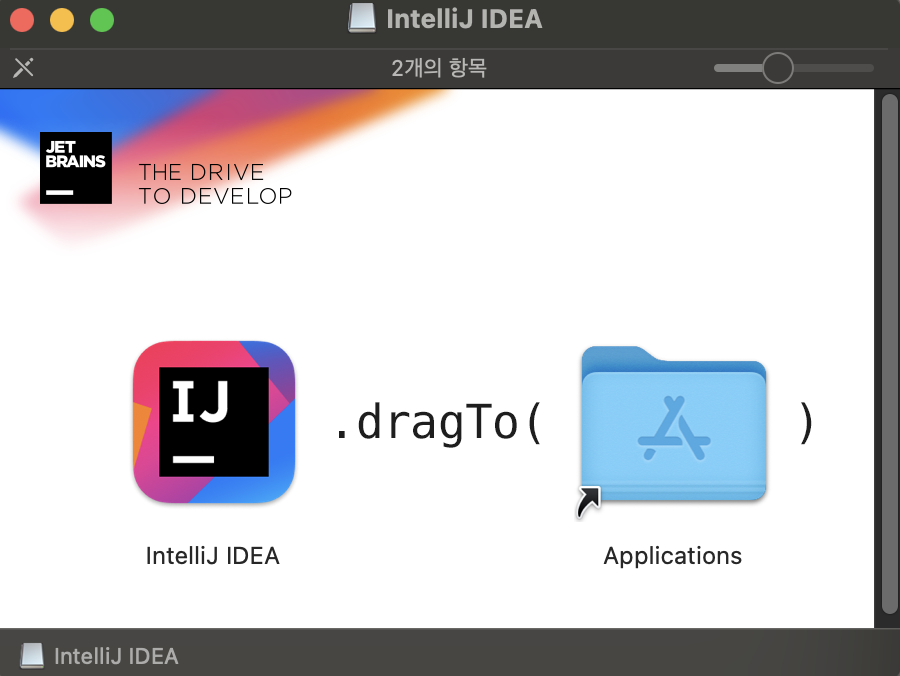900x676 pixels.
Task: Click the crossed tools icon in toolbar
Action: tap(24, 68)
